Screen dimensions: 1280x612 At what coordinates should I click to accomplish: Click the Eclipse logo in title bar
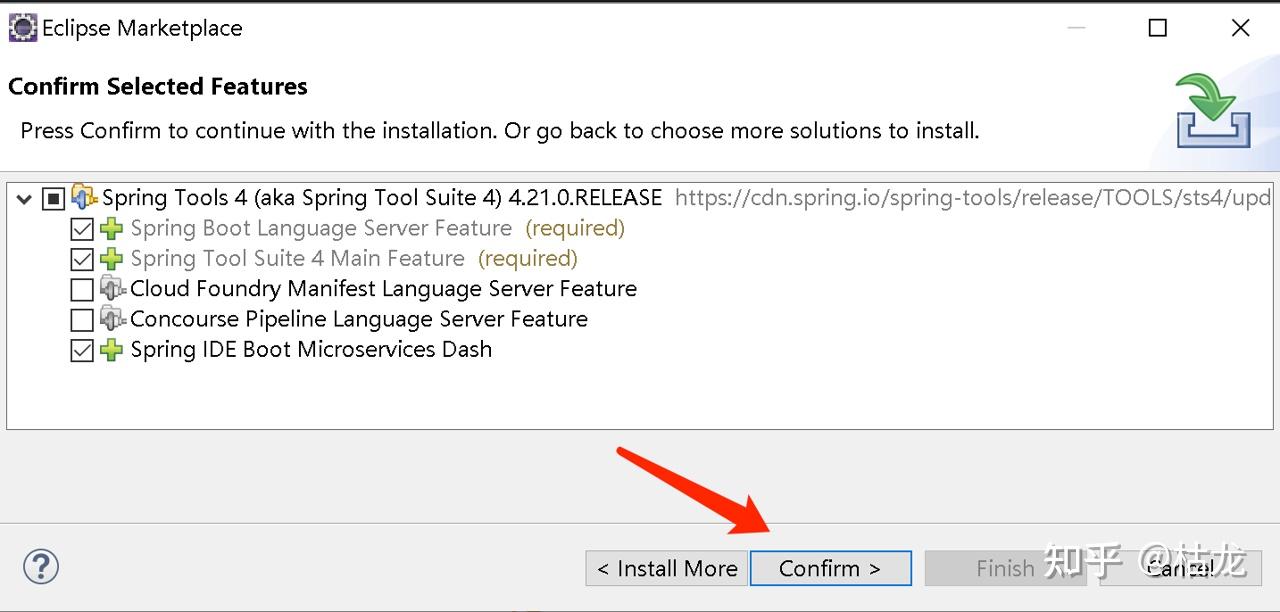tap(22, 28)
